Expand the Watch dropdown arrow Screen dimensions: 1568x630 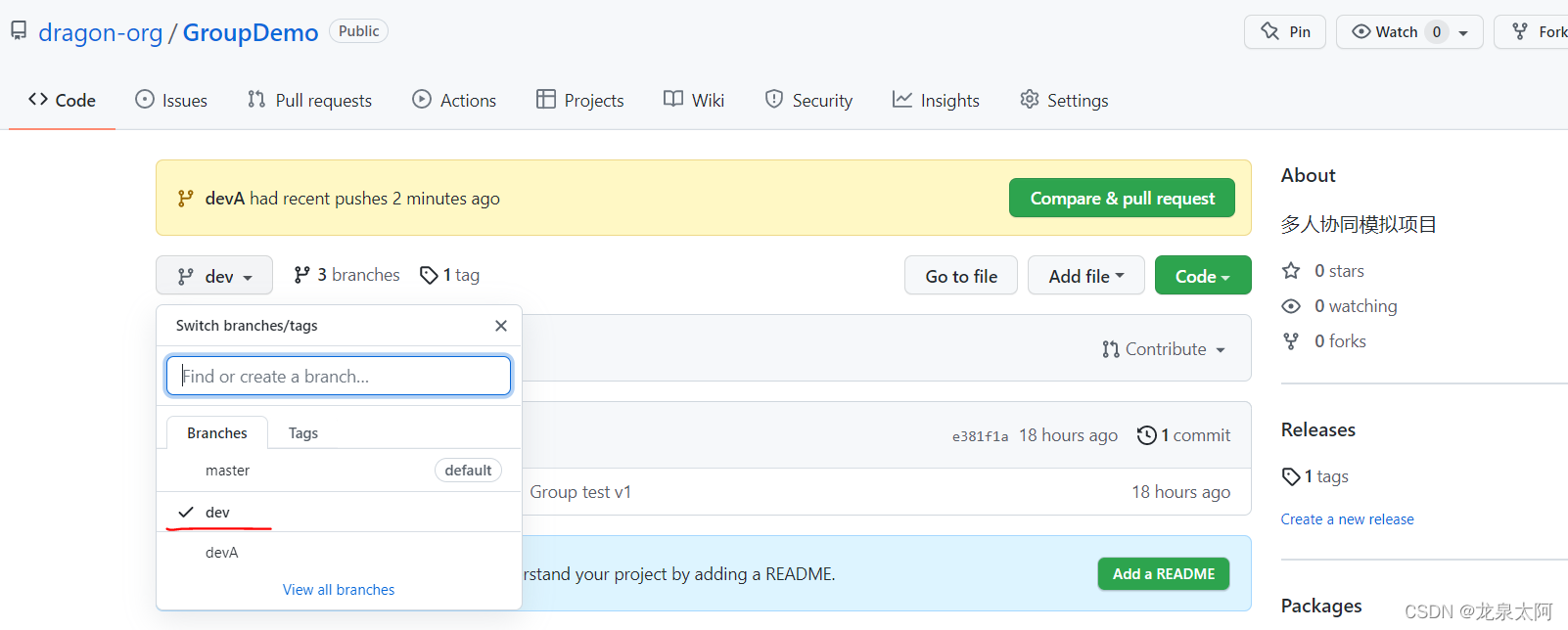[1463, 32]
